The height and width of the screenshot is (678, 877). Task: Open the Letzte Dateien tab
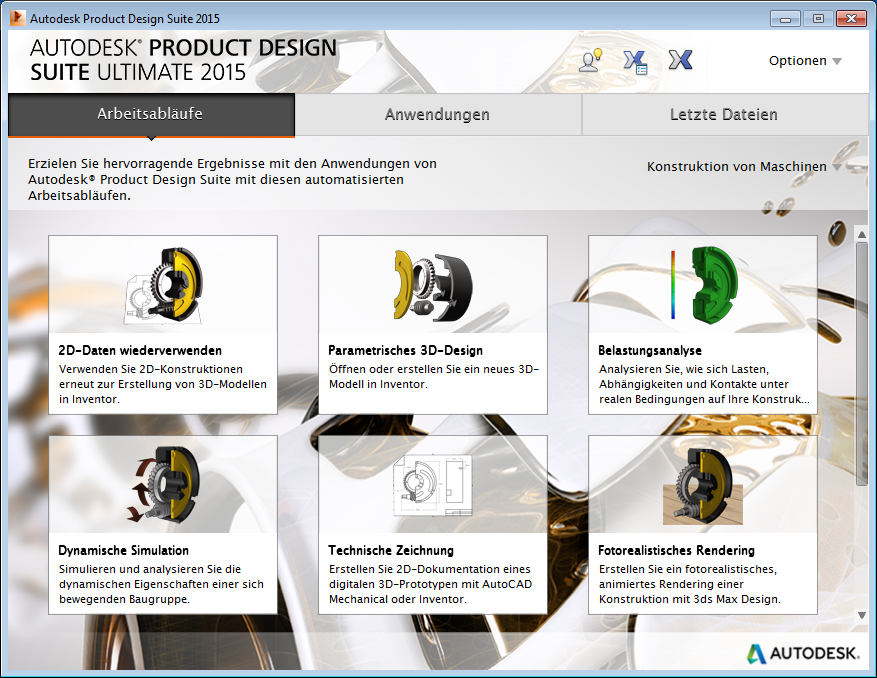[x=724, y=115]
